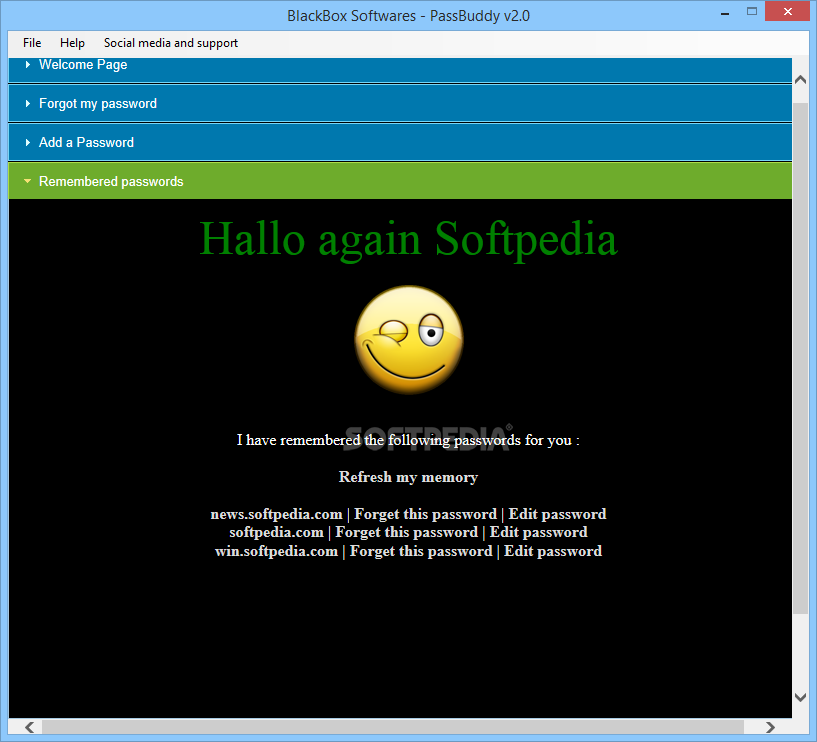Forget the news.softpedia.com password
817x742 pixels.
(x=425, y=514)
